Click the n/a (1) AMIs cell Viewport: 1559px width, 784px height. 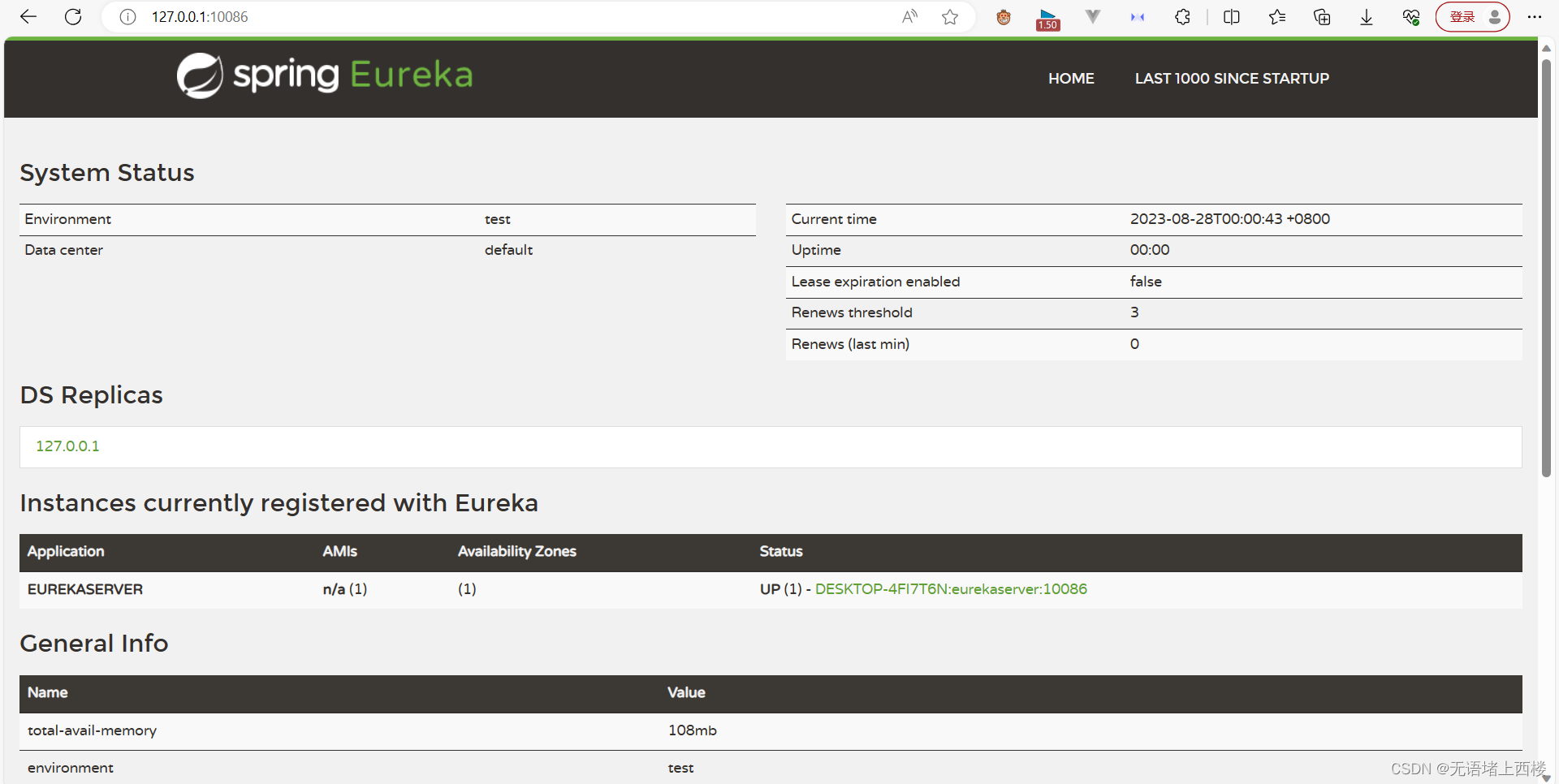345,589
